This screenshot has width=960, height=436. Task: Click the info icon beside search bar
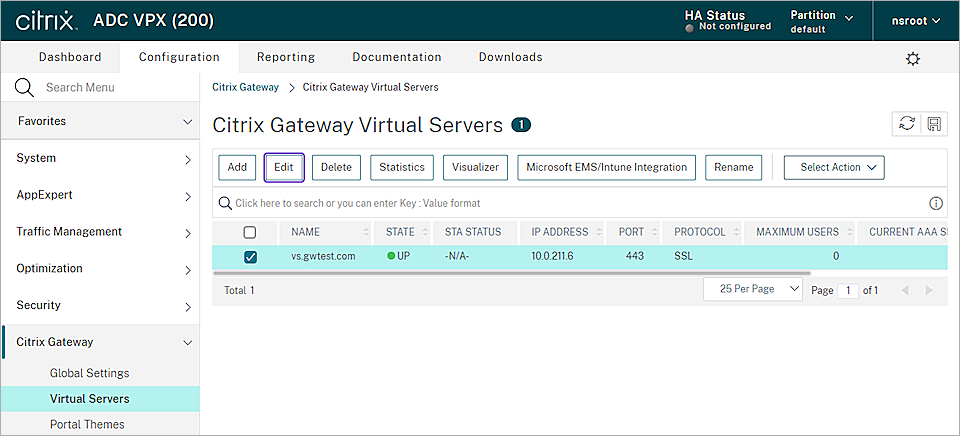tap(936, 203)
